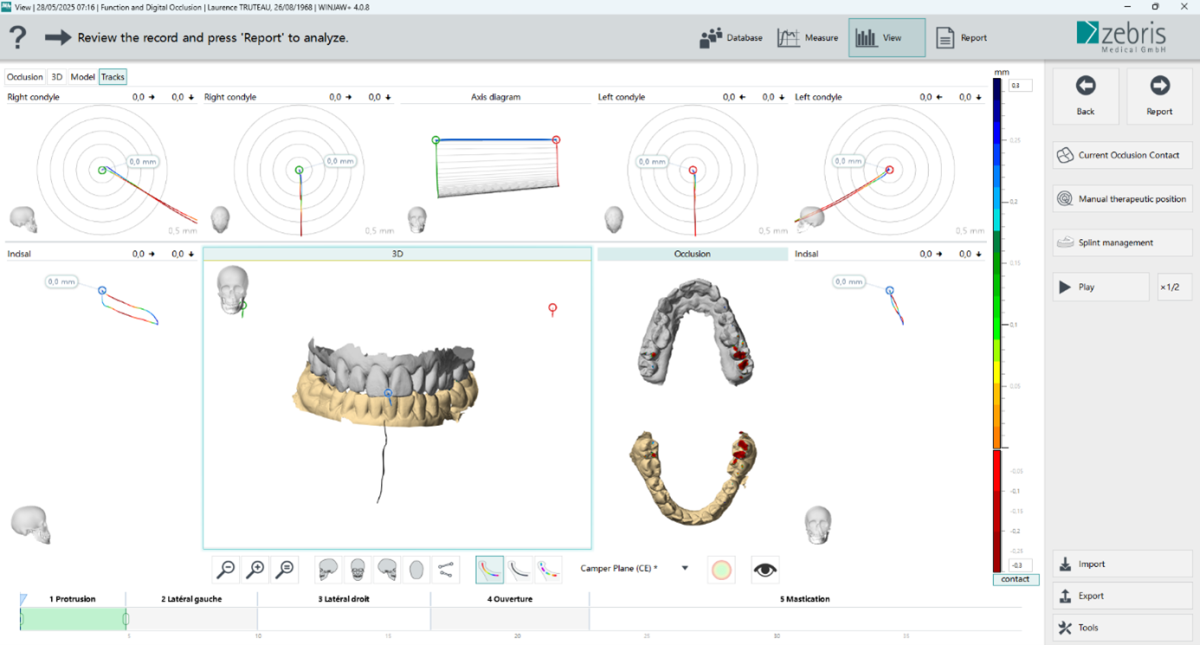
Task: Toggle the eye visibility icon
Action: (x=766, y=569)
